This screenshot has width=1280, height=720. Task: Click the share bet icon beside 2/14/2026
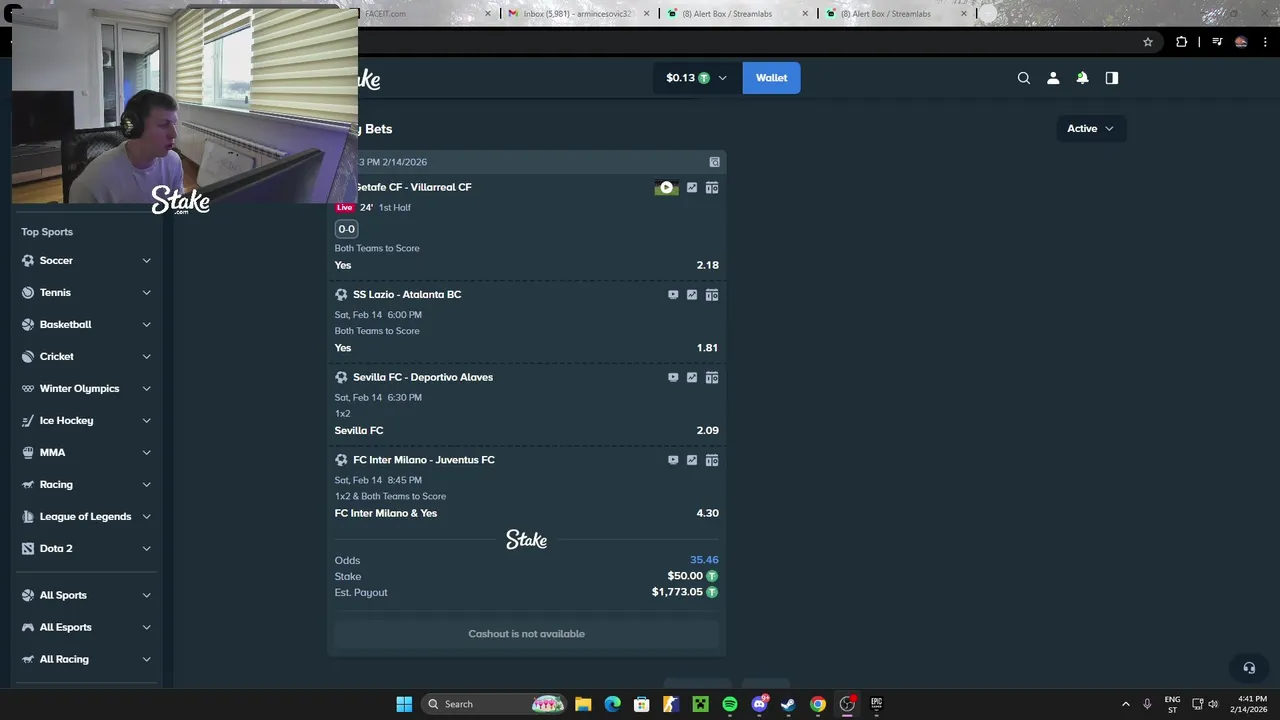point(714,162)
